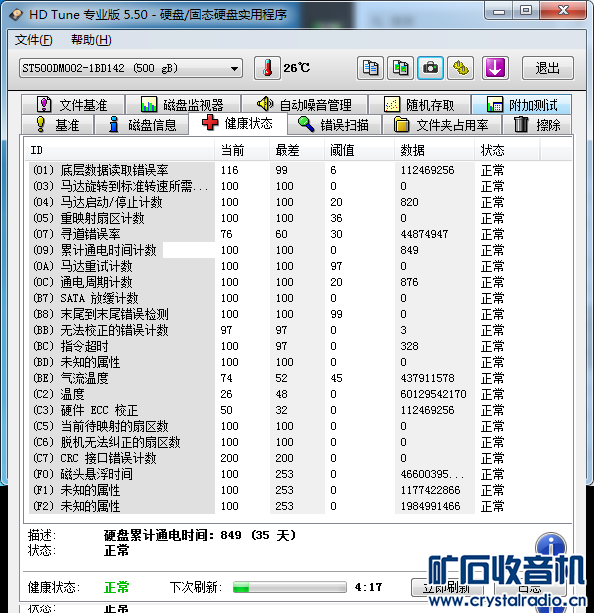
Task: Open the 文件(F) menu
Action: [34, 40]
